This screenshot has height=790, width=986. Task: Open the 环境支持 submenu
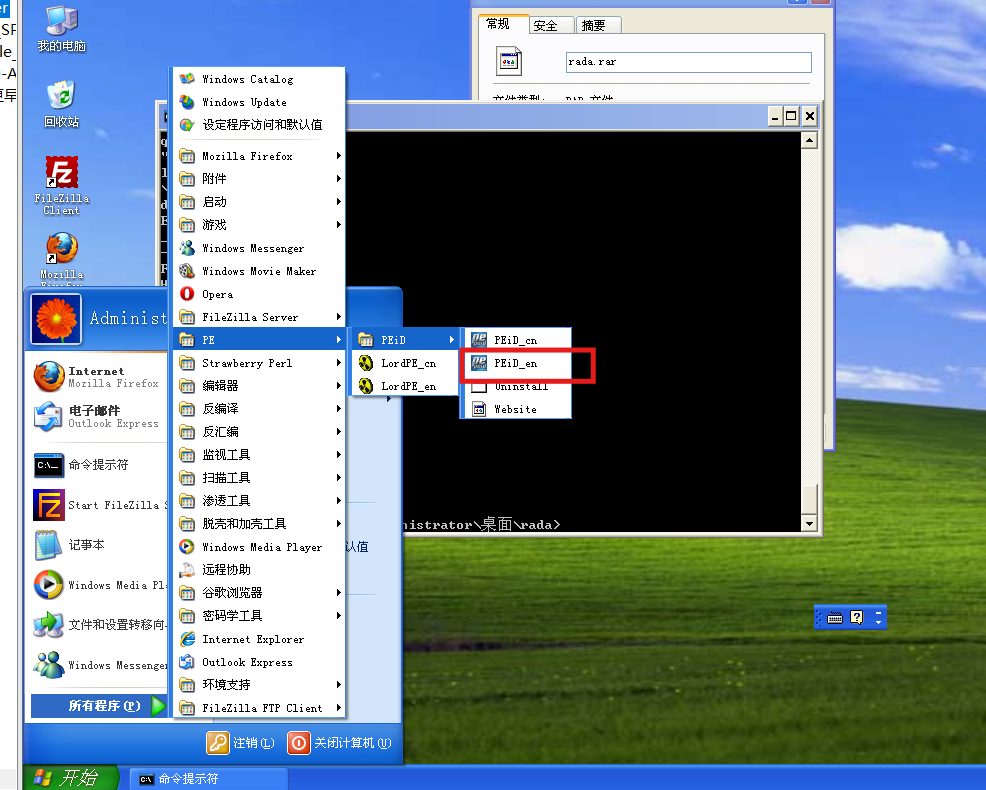tap(259, 685)
